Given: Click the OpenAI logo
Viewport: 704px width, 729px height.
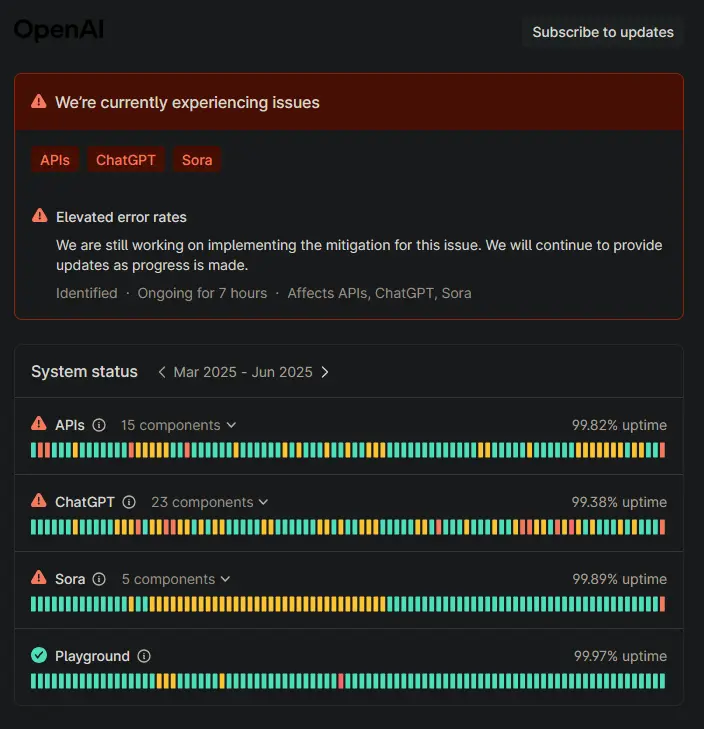Looking at the screenshot, I should click(59, 30).
